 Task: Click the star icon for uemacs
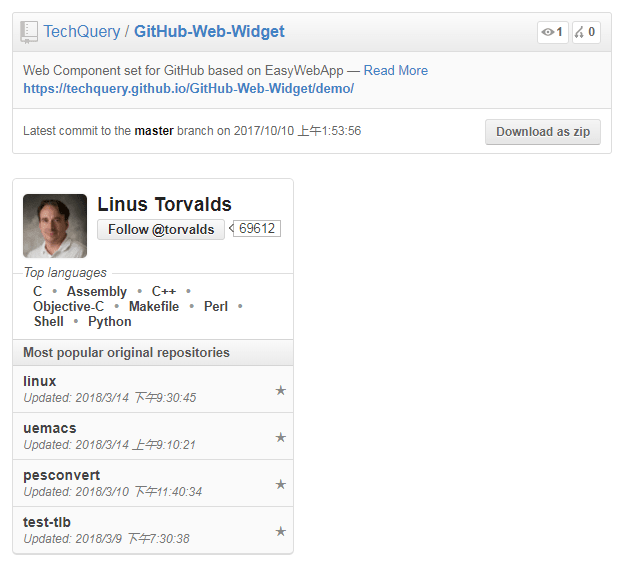280,437
